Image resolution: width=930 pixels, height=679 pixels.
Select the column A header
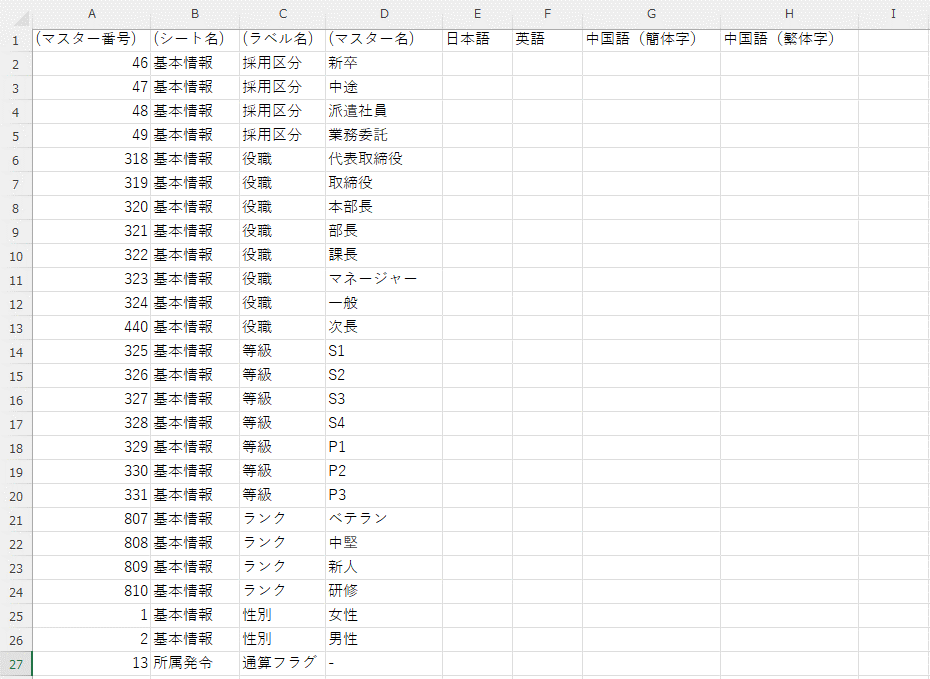[91, 13]
